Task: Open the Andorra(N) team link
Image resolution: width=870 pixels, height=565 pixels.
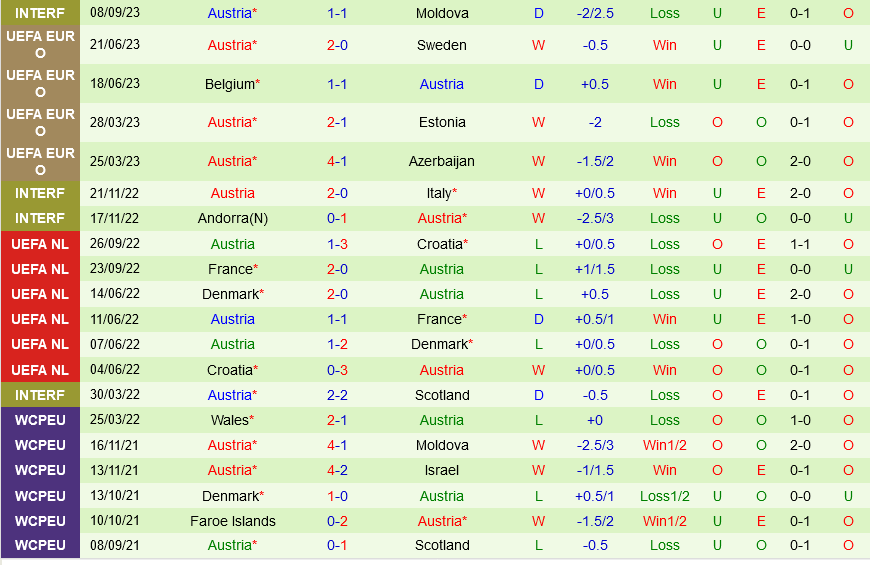Action: pos(232,218)
